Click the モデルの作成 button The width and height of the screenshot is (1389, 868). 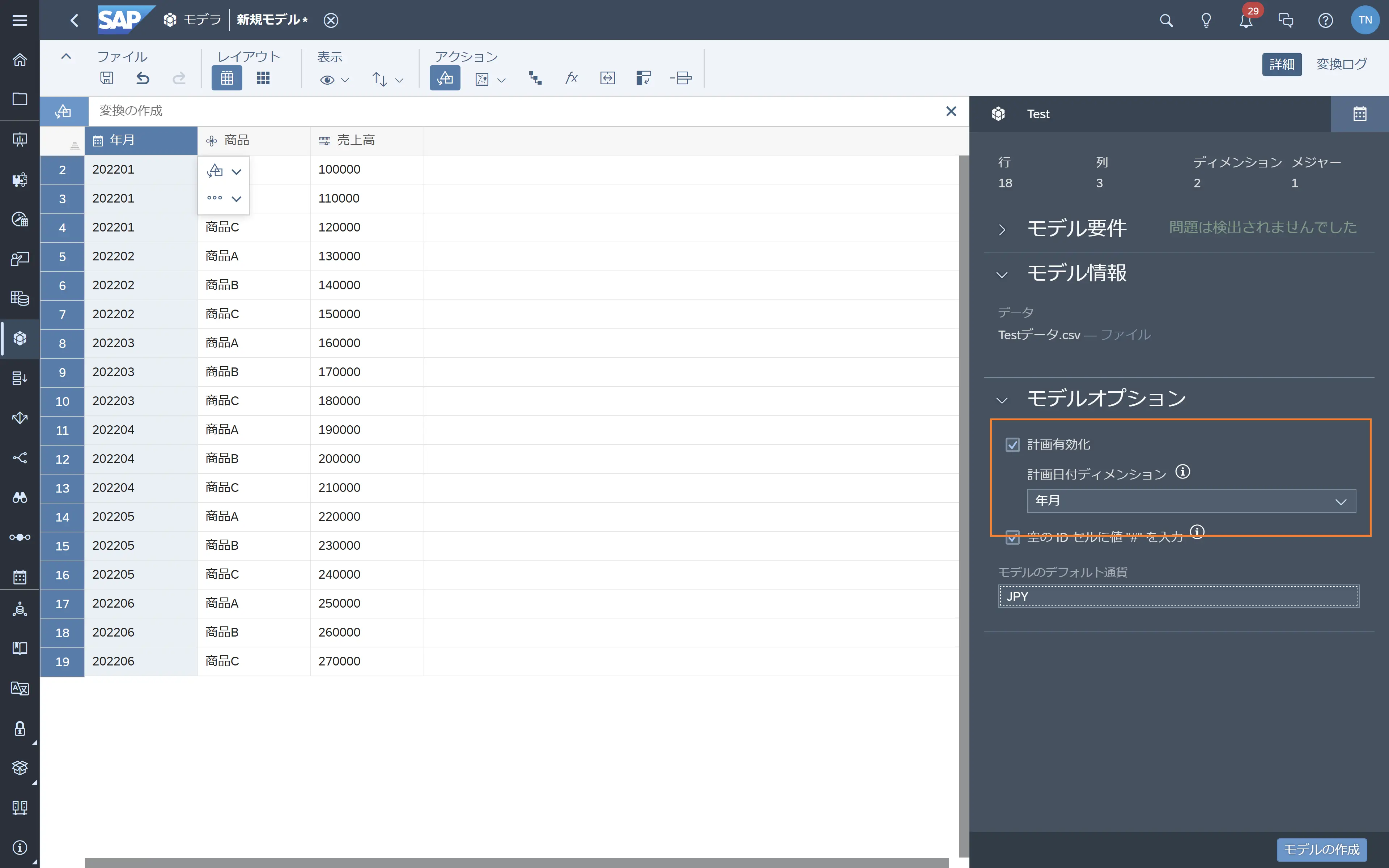point(1321,850)
